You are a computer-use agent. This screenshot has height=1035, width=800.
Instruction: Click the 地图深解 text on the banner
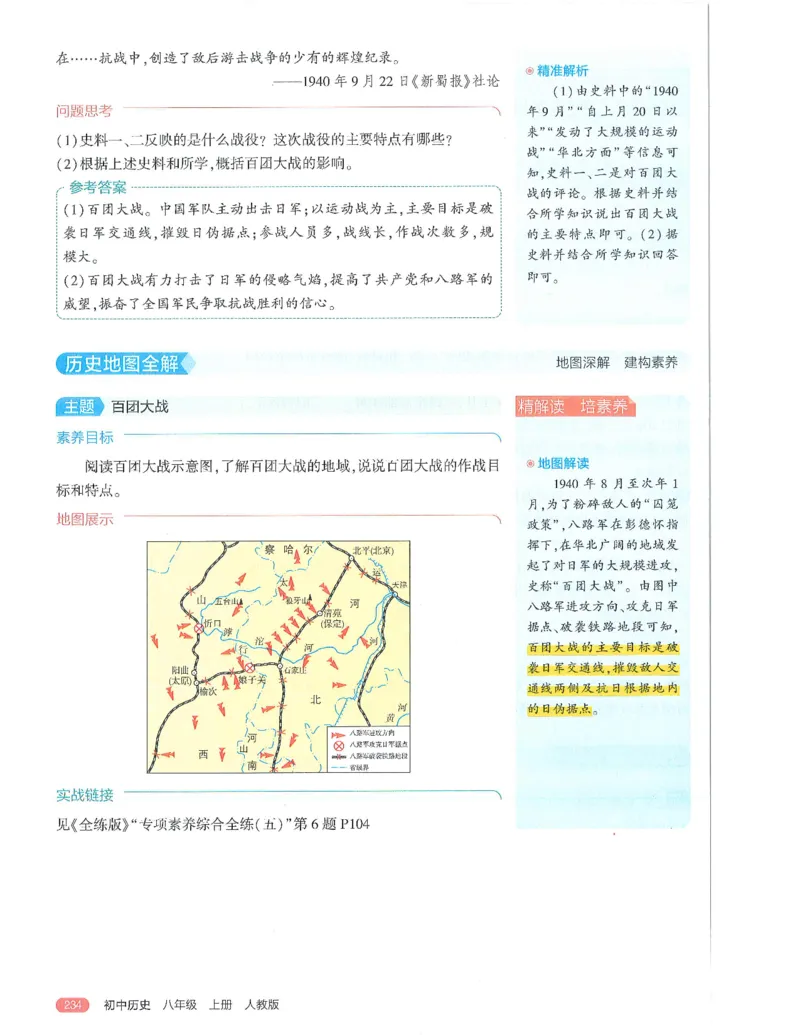[x=583, y=362]
